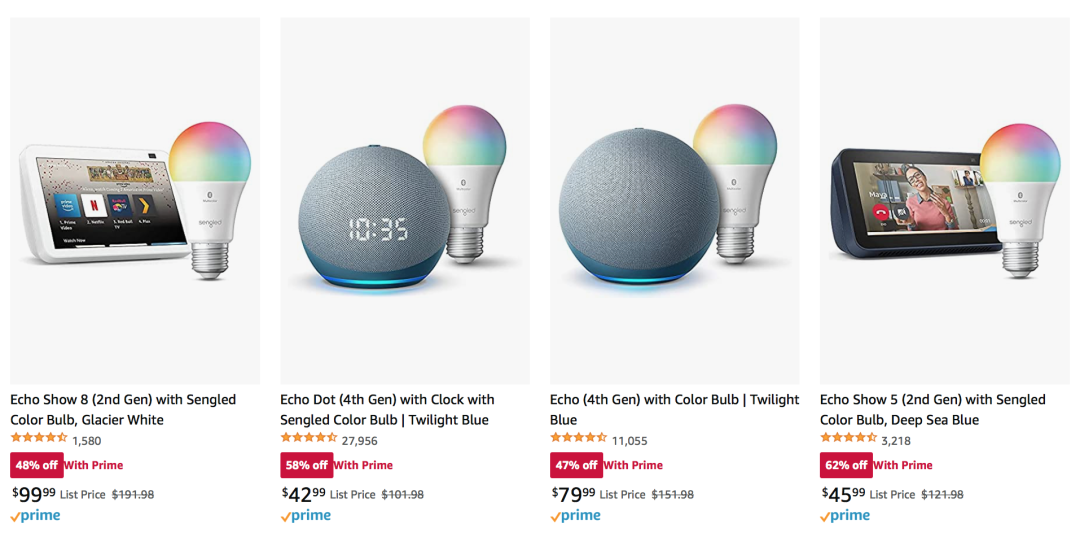Viewport: 1080px width, 542px height.
Task: Click the 62% off deal badge
Action: point(846,466)
